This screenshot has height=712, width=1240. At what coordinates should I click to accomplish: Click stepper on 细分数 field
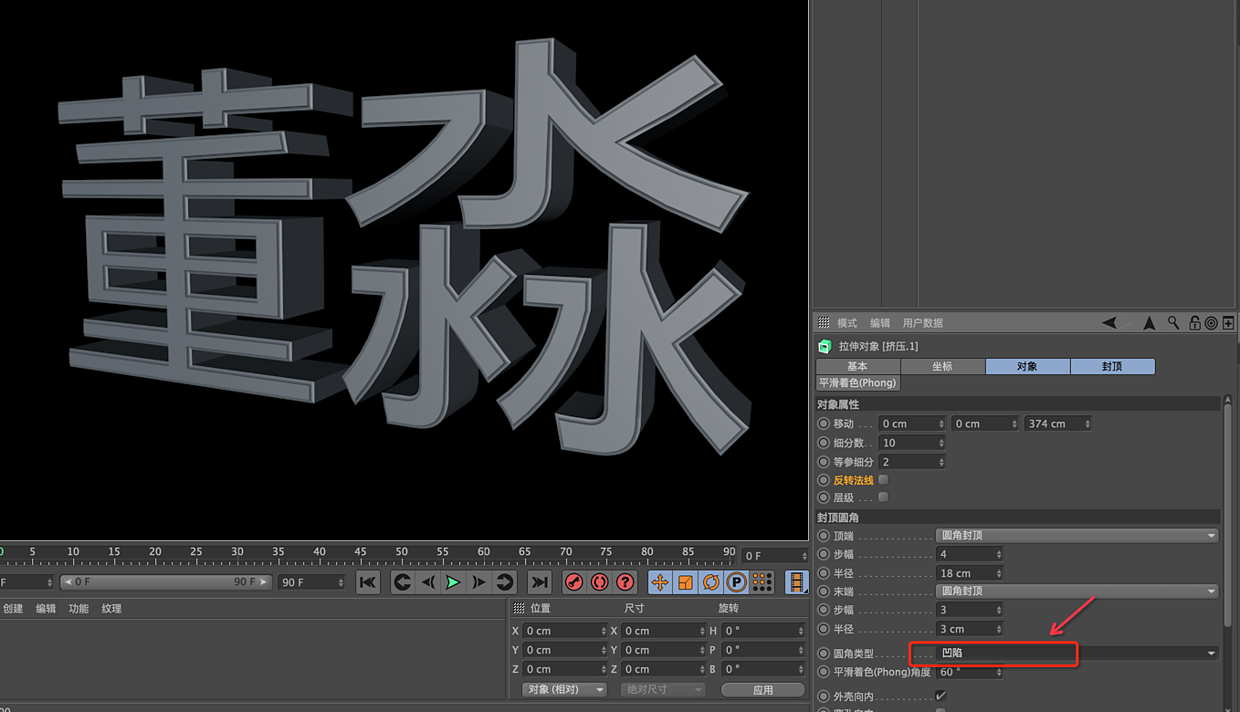point(941,443)
